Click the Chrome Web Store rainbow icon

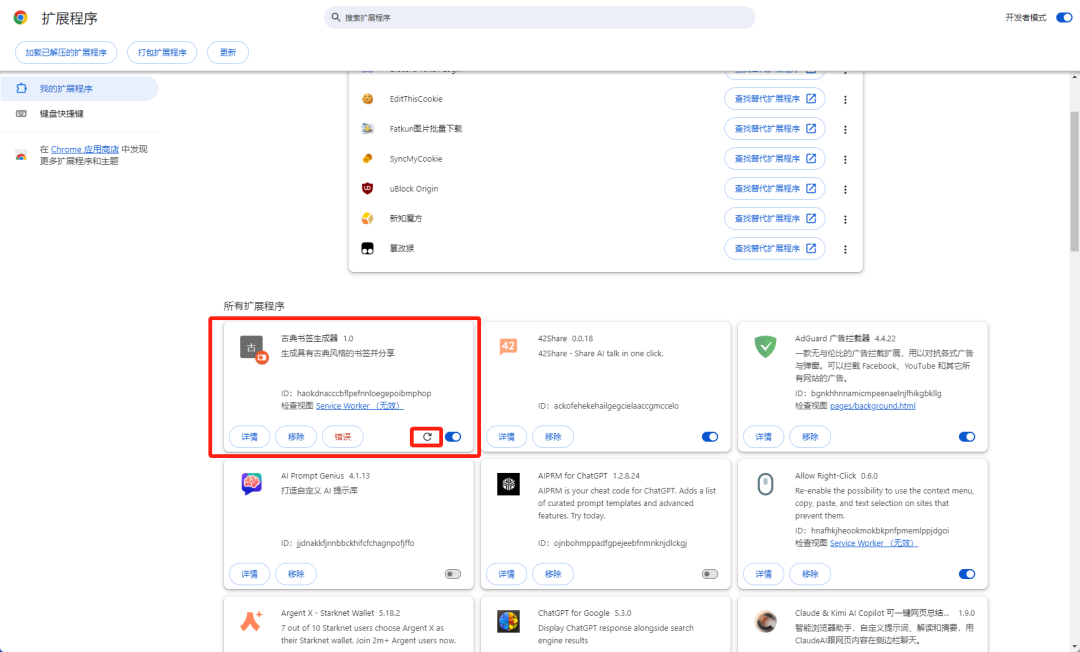[x=21, y=156]
